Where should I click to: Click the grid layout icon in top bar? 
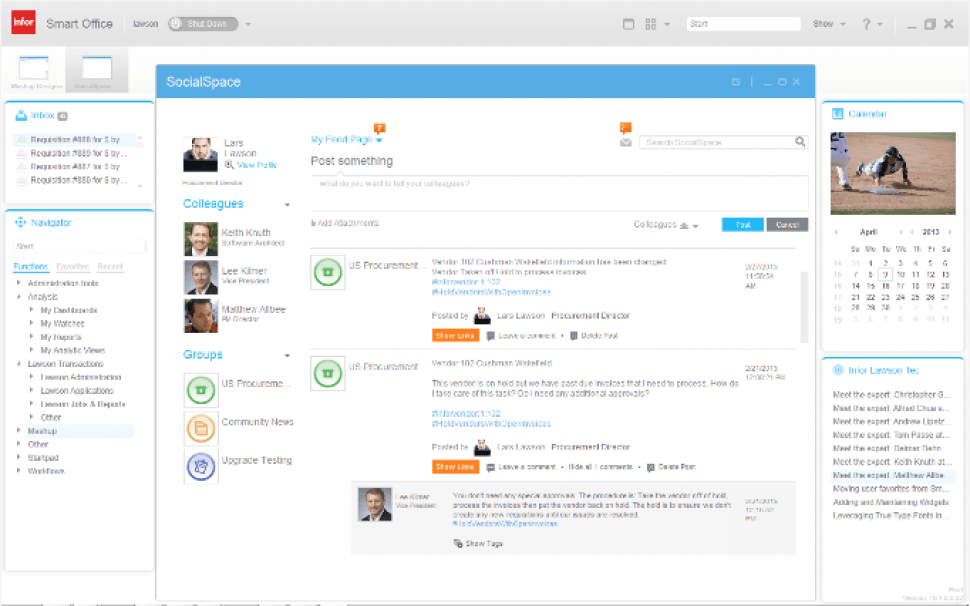(x=651, y=24)
